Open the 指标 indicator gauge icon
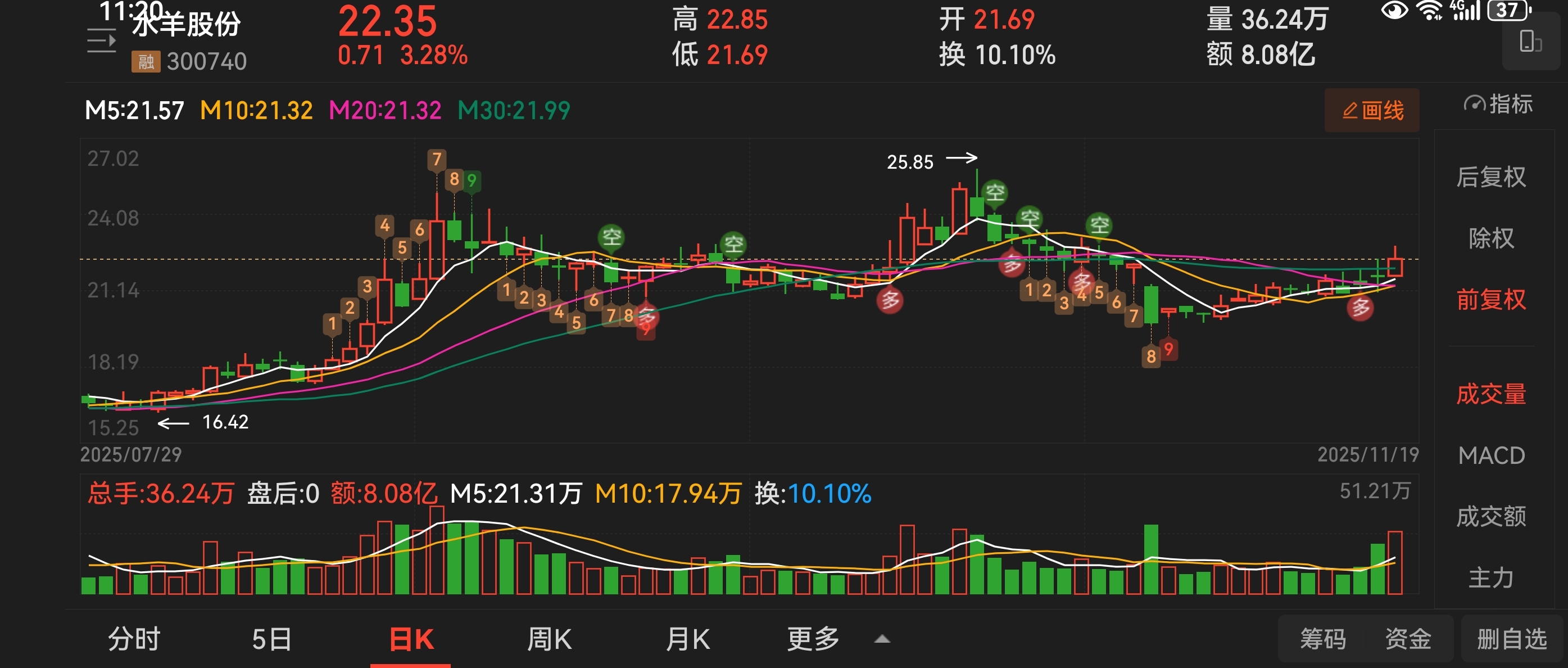Viewport: 1568px width, 668px height. point(1474,104)
